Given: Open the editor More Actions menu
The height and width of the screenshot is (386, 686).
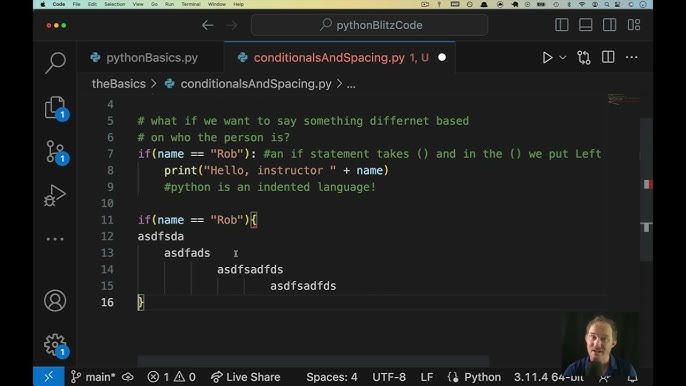Looking at the screenshot, I should 631,57.
